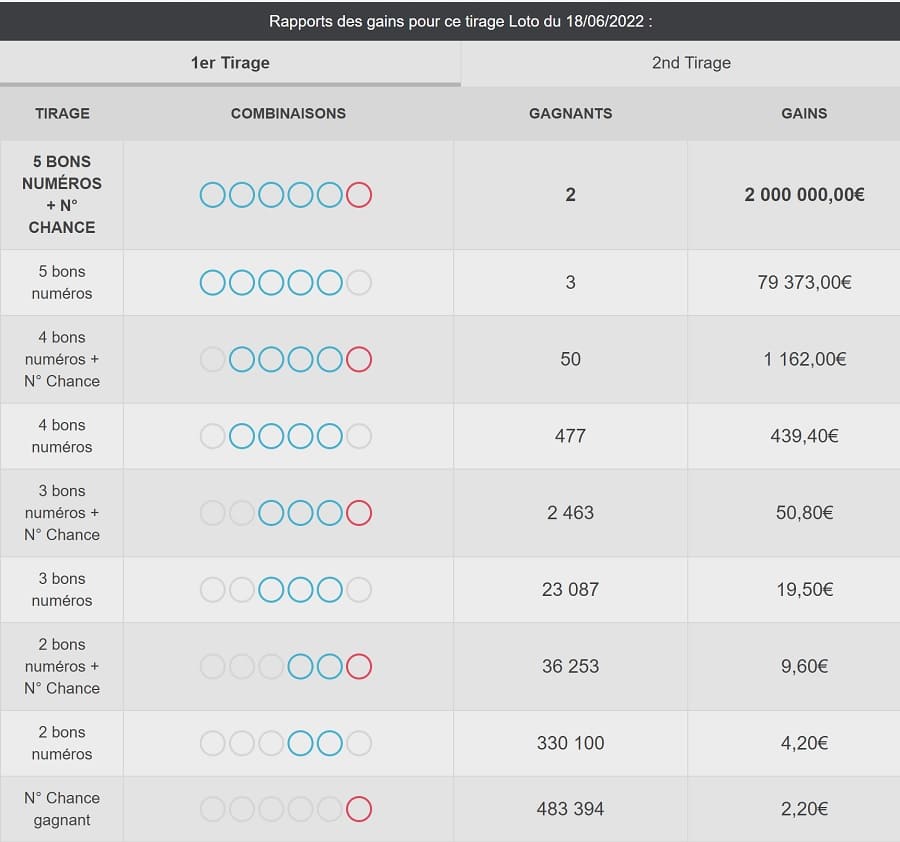Click the red ball in N° Chance gagnant row
Image resolution: width=900 pixels, height=842 pixels.
point(359,809)
